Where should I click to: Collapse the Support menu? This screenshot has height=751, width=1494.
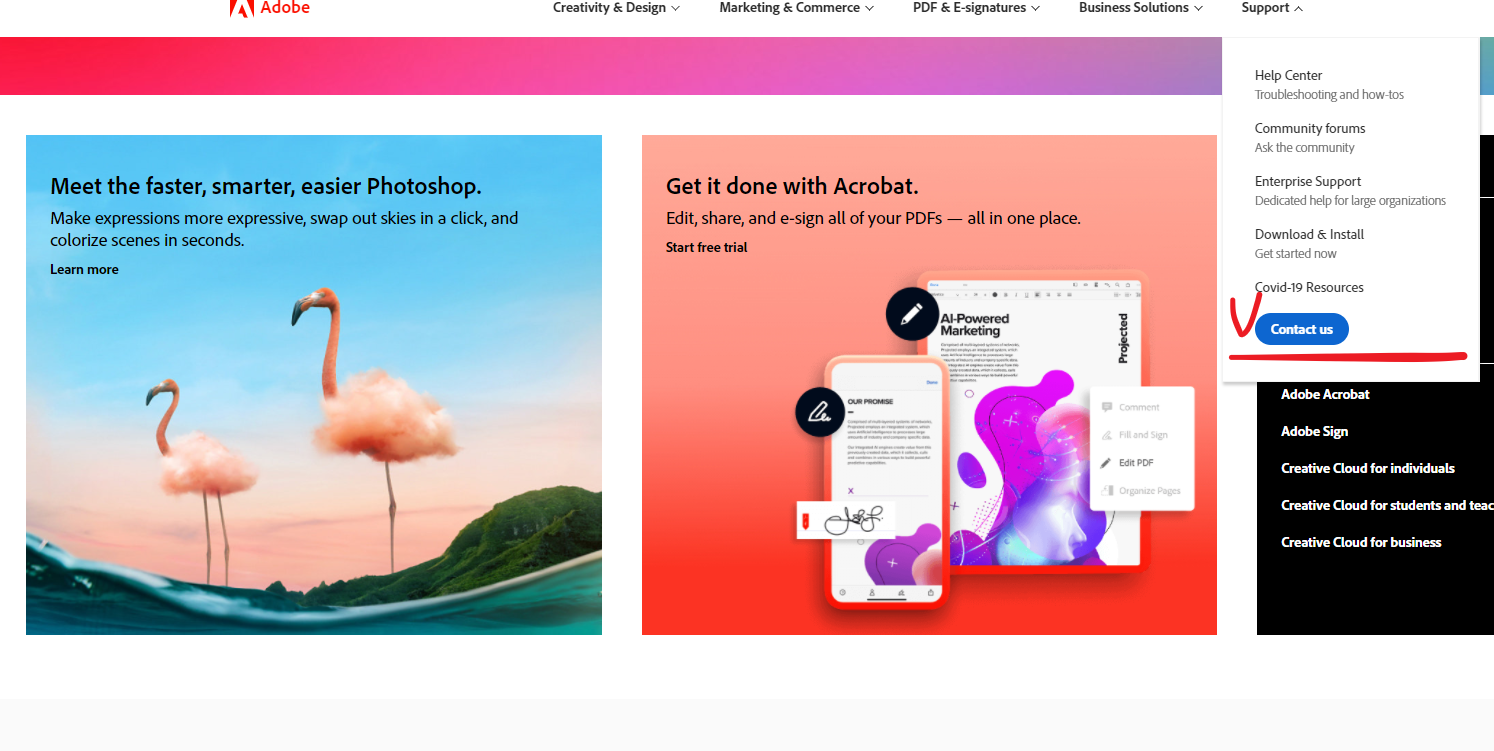[1272, 8]
